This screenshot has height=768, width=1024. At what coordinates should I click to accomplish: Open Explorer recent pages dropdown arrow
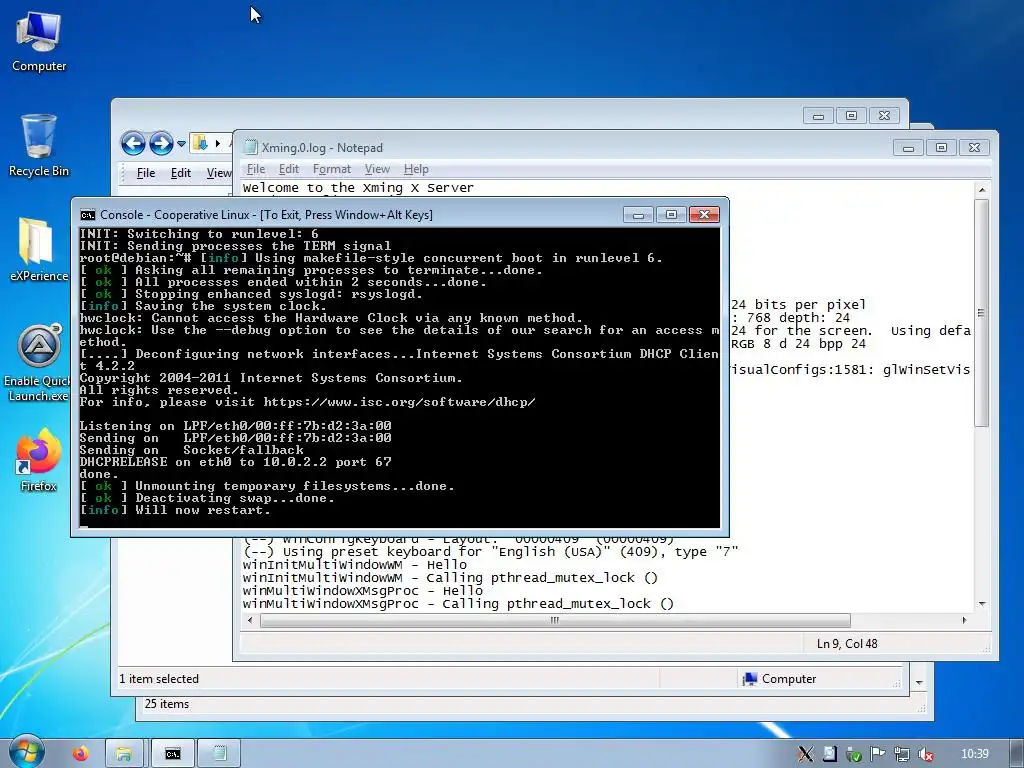click(181, 143)
